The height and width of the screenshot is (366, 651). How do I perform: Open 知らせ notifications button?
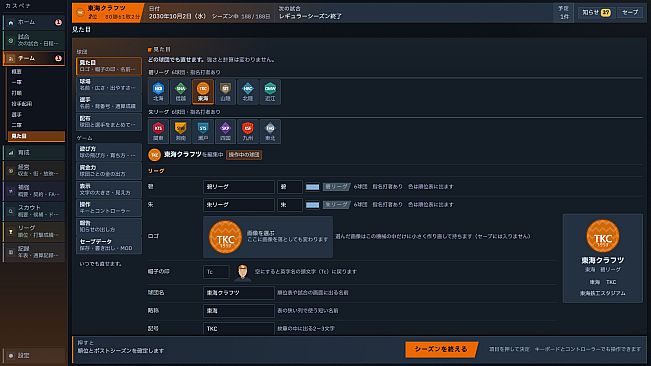point(596,12)
